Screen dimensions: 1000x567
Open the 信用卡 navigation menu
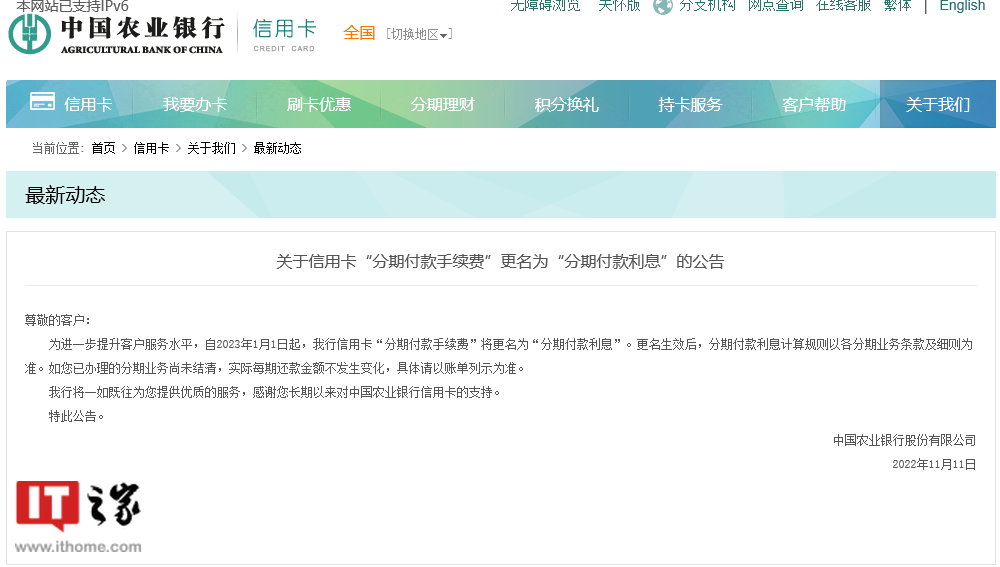point(88,104)
